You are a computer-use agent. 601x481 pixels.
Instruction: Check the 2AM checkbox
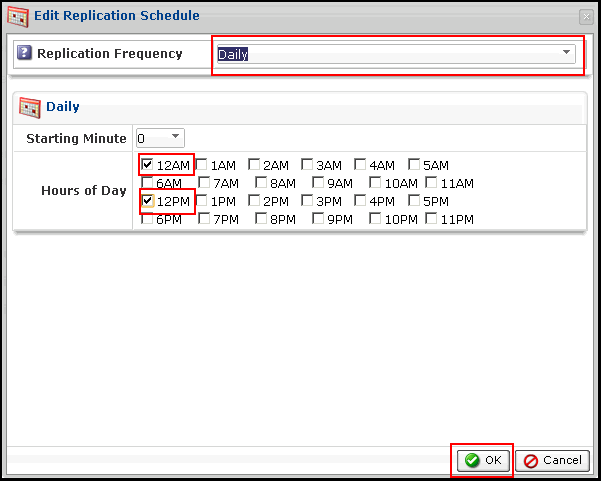(254, 164)
